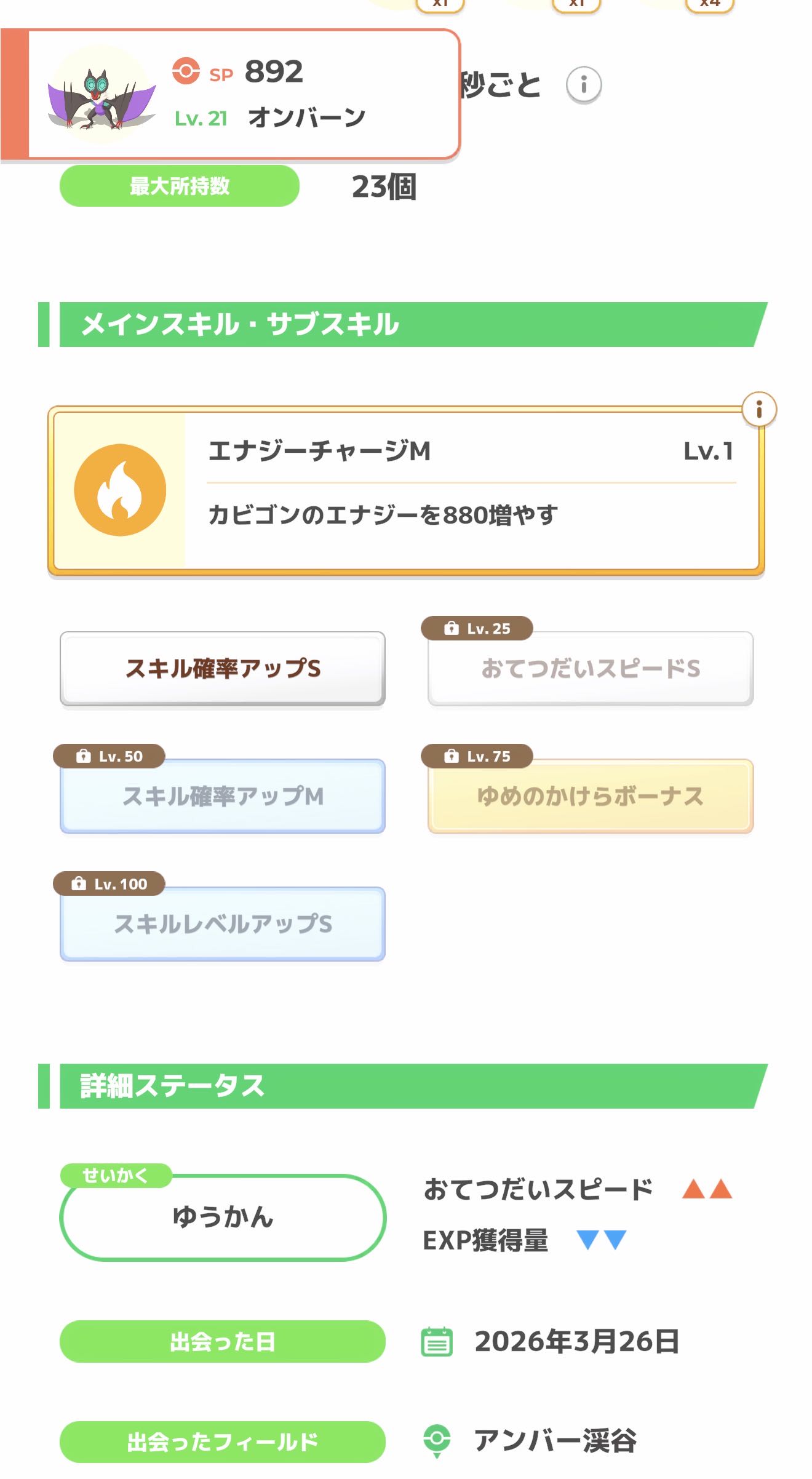Tap the SP Poké Ball icon
Image resolution: width=812 pixels, height=1479 pixels.
[186, 71]
